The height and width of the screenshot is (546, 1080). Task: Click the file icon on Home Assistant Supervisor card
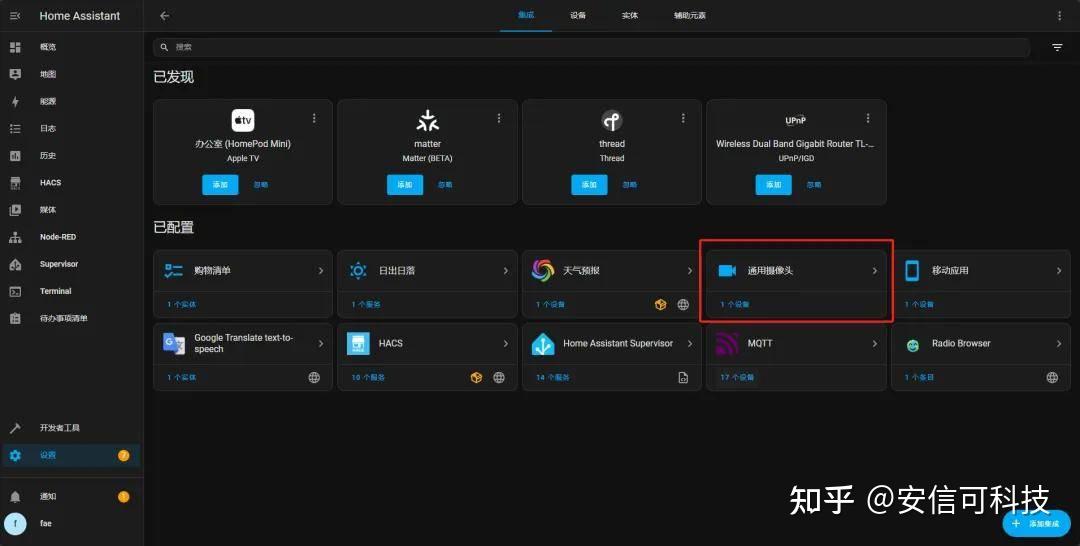(683, 377)
